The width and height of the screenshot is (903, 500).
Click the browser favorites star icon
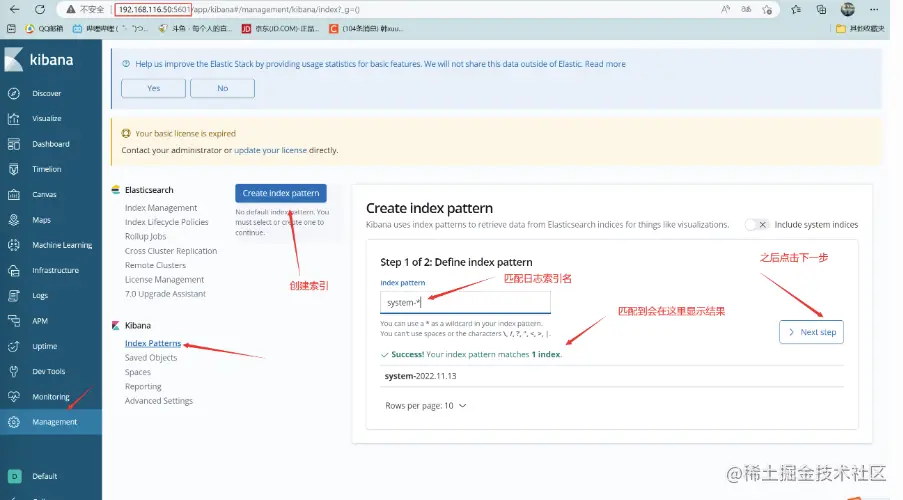(796, 9)
